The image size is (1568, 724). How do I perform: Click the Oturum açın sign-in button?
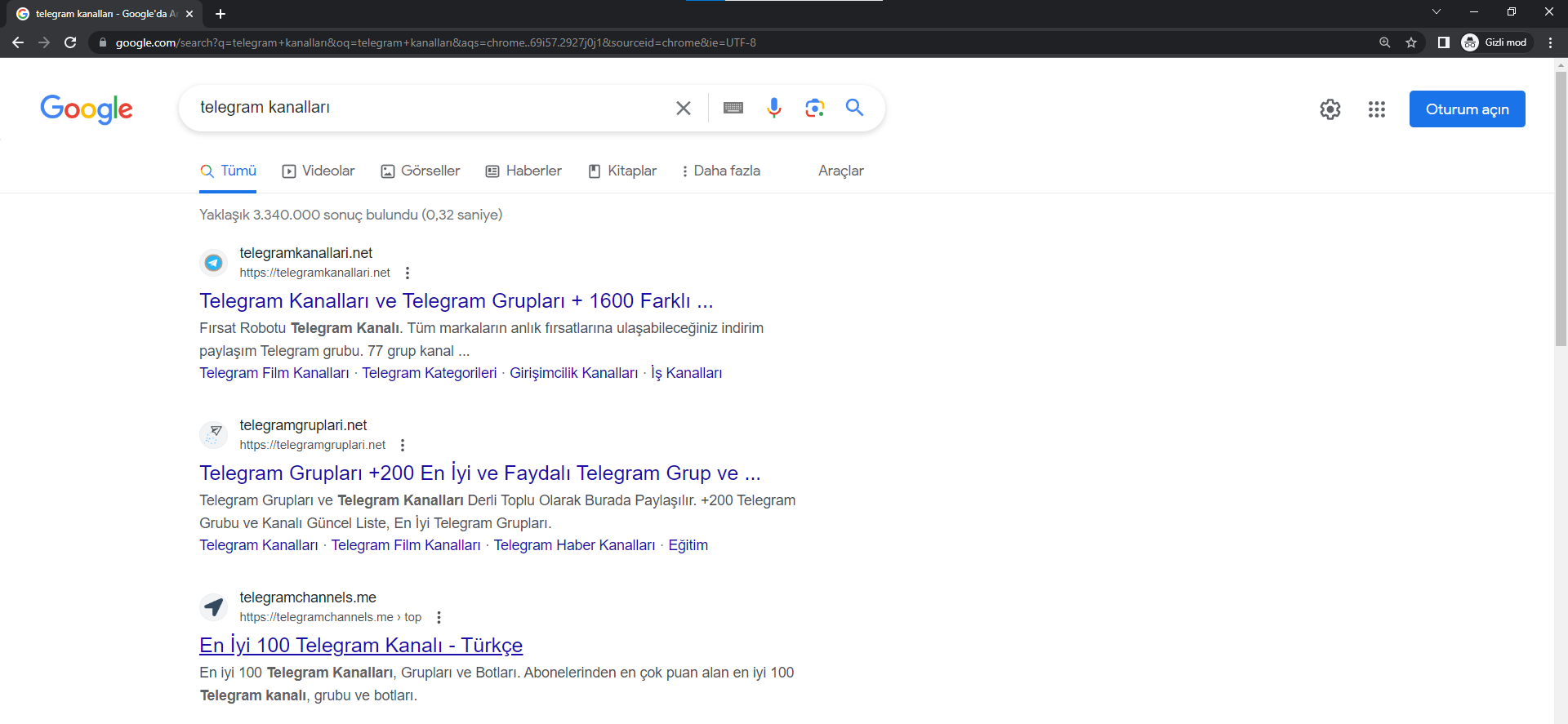(1467, 109)
